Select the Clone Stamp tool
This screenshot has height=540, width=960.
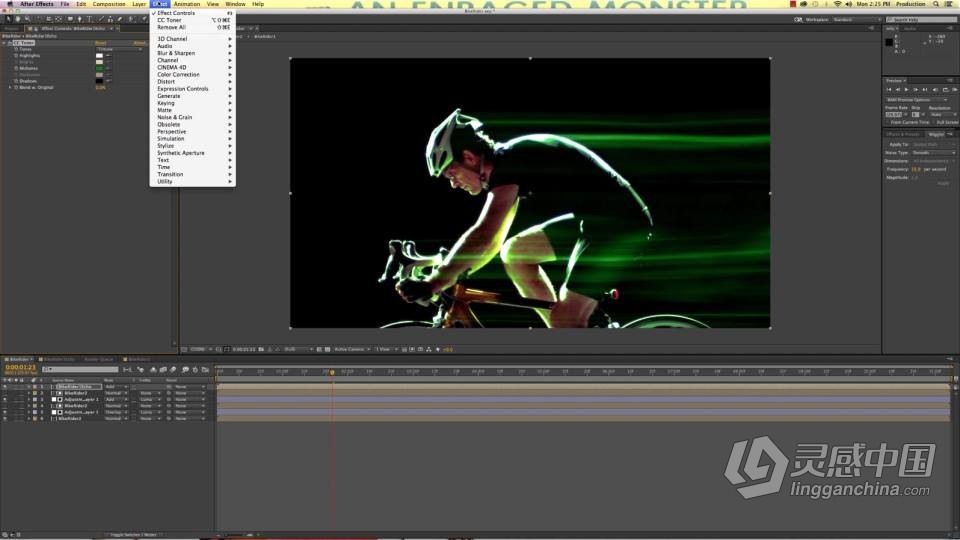coord(110,19)
